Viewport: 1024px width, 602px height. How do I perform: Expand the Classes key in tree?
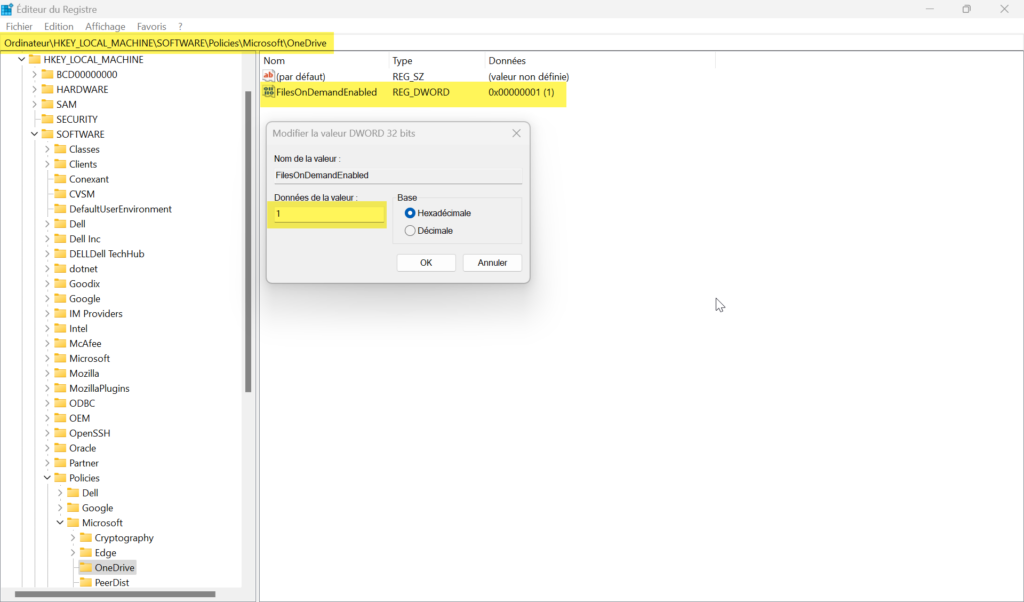click(47, 149)
